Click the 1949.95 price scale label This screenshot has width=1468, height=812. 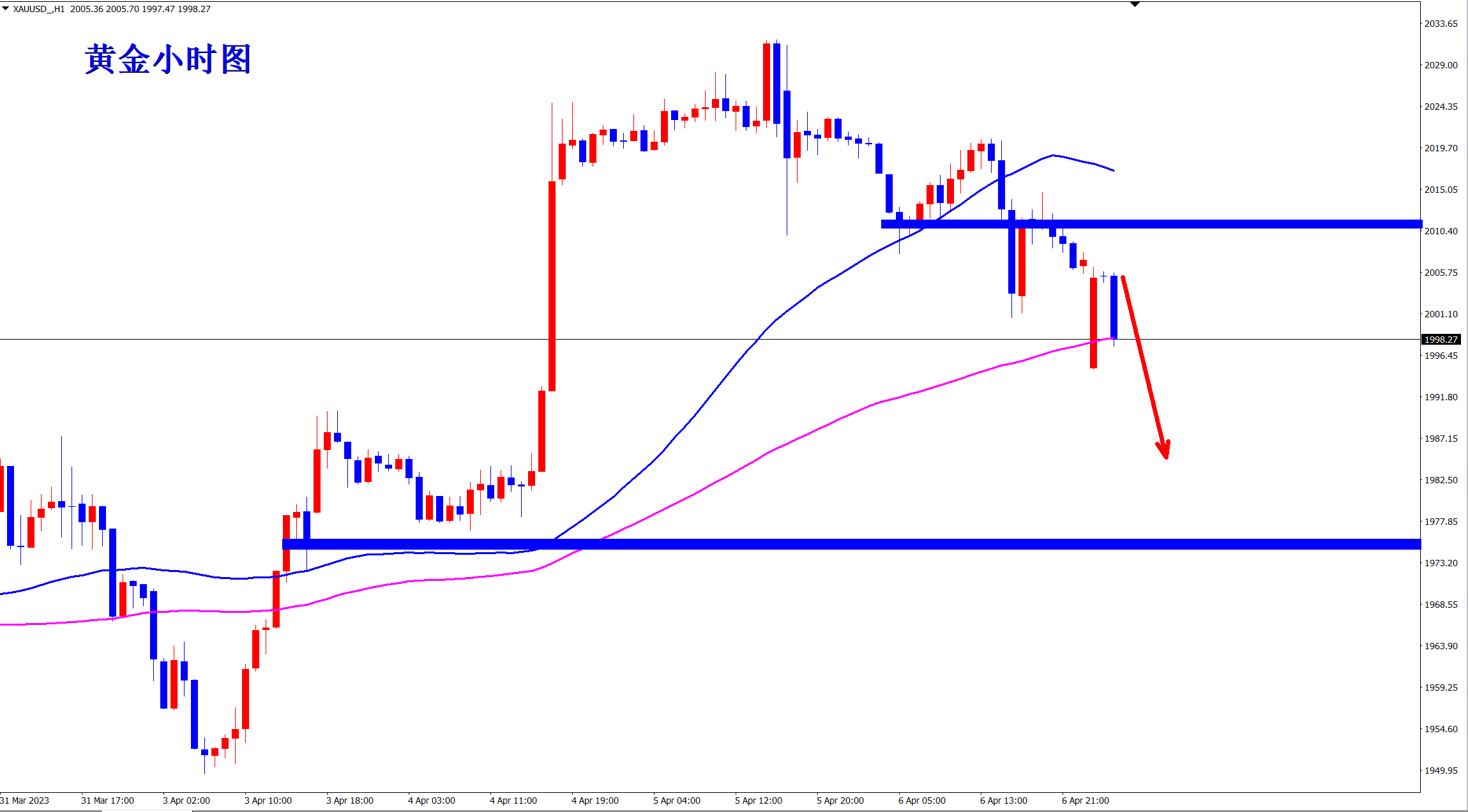(x=1441, y=771)
